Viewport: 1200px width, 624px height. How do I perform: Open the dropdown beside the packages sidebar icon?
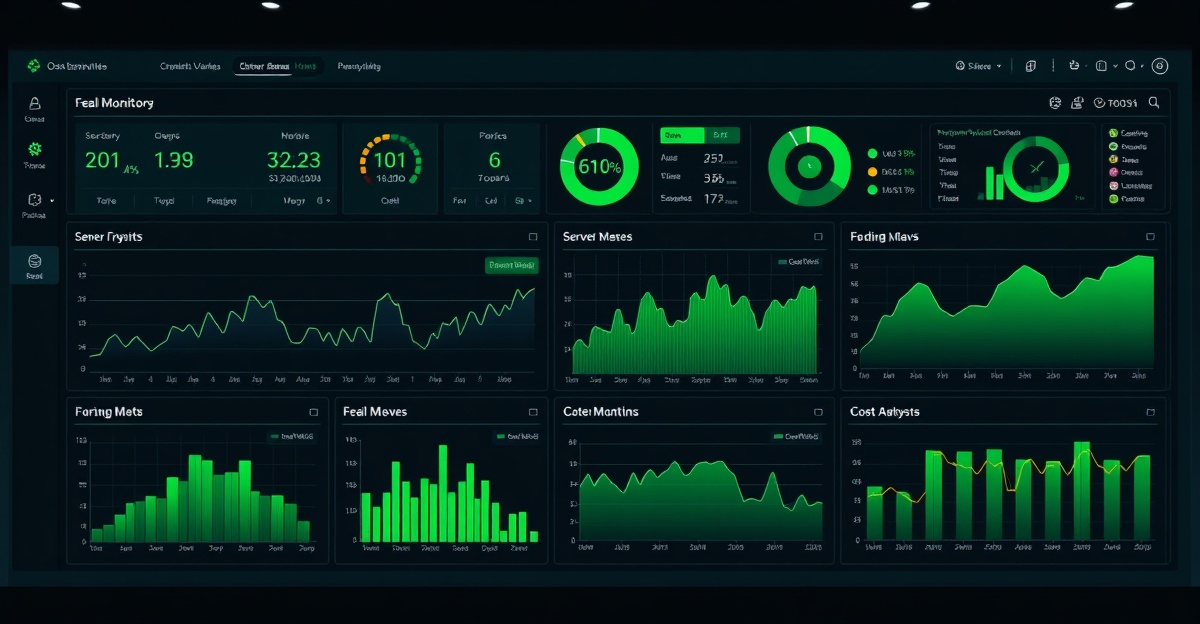pyautogui.click(x=51, y=200)
